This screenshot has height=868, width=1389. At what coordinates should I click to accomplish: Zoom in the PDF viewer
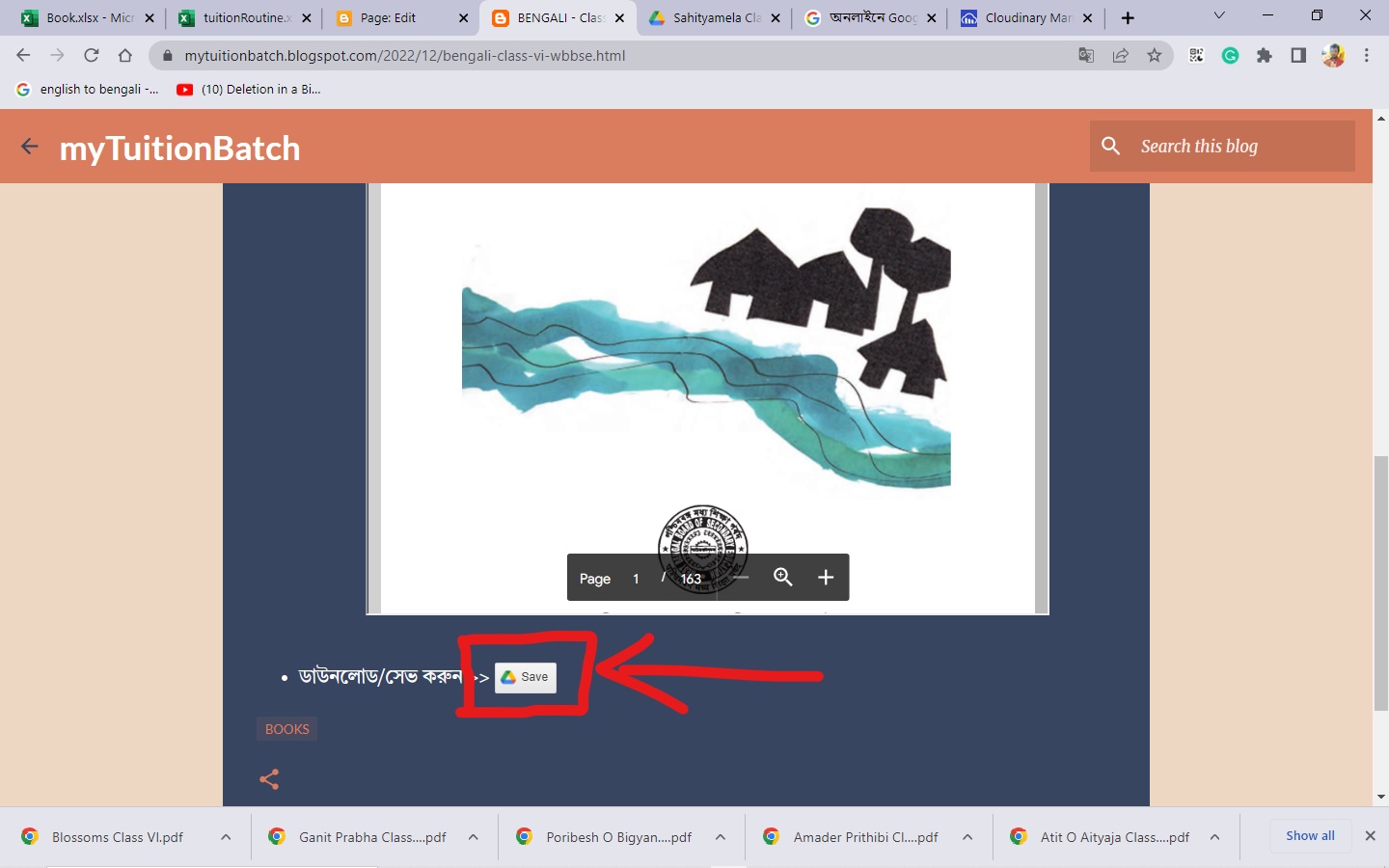tap(826, 578)
